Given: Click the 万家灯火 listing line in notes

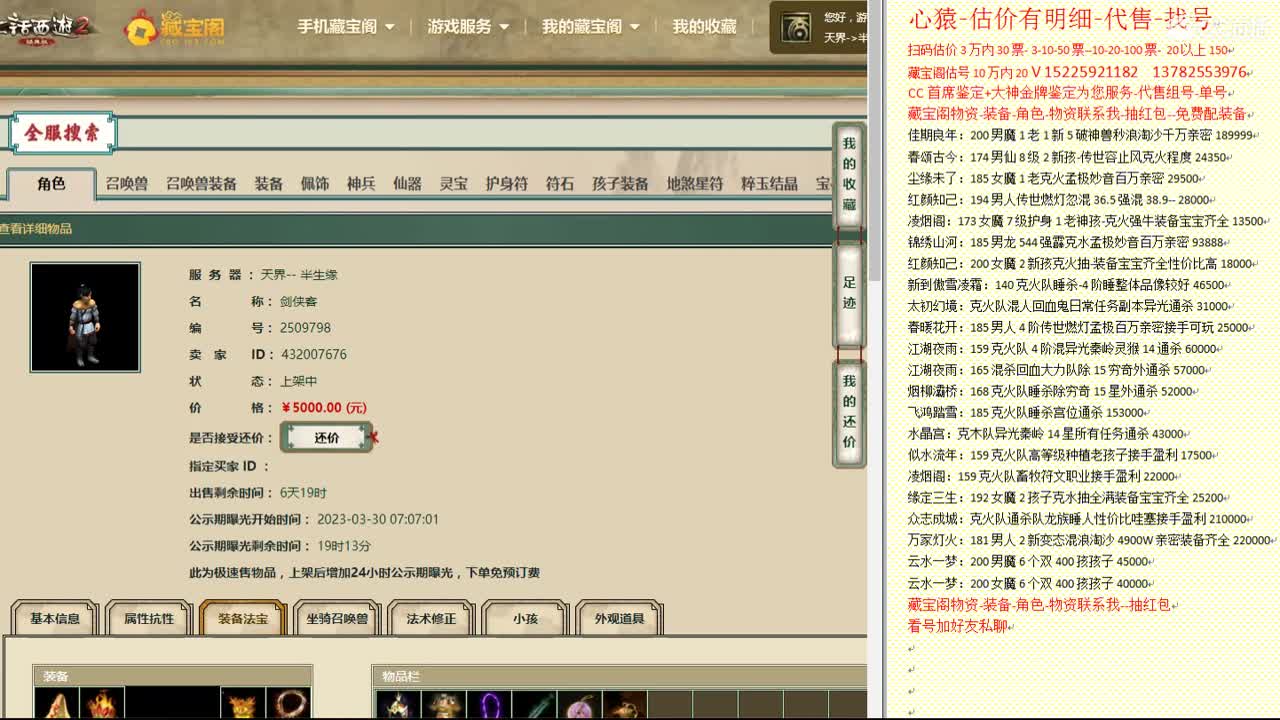Looking at the screenshot, I should pos(1092,540).
